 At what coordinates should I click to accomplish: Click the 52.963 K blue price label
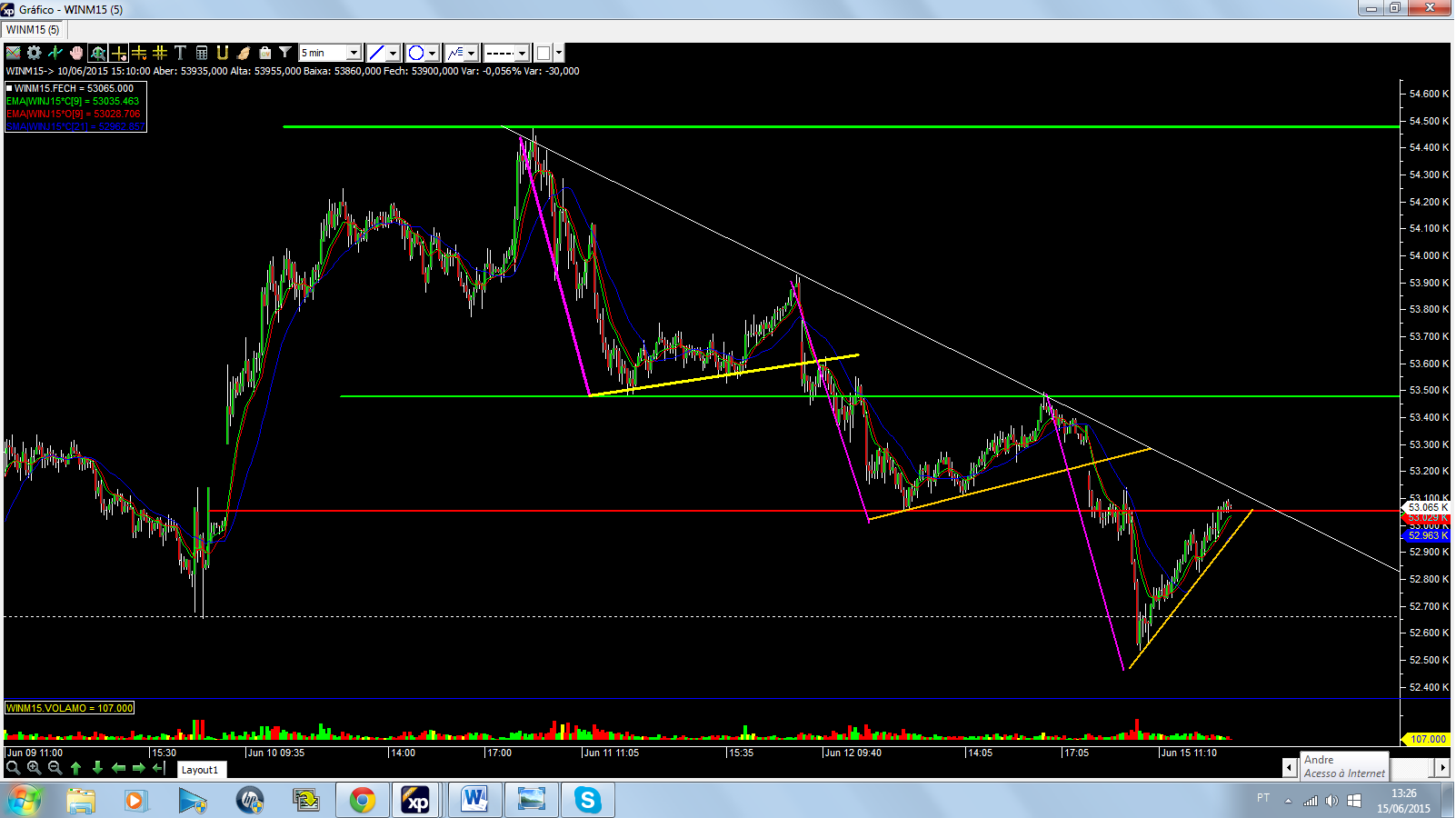click(1426, 535)
